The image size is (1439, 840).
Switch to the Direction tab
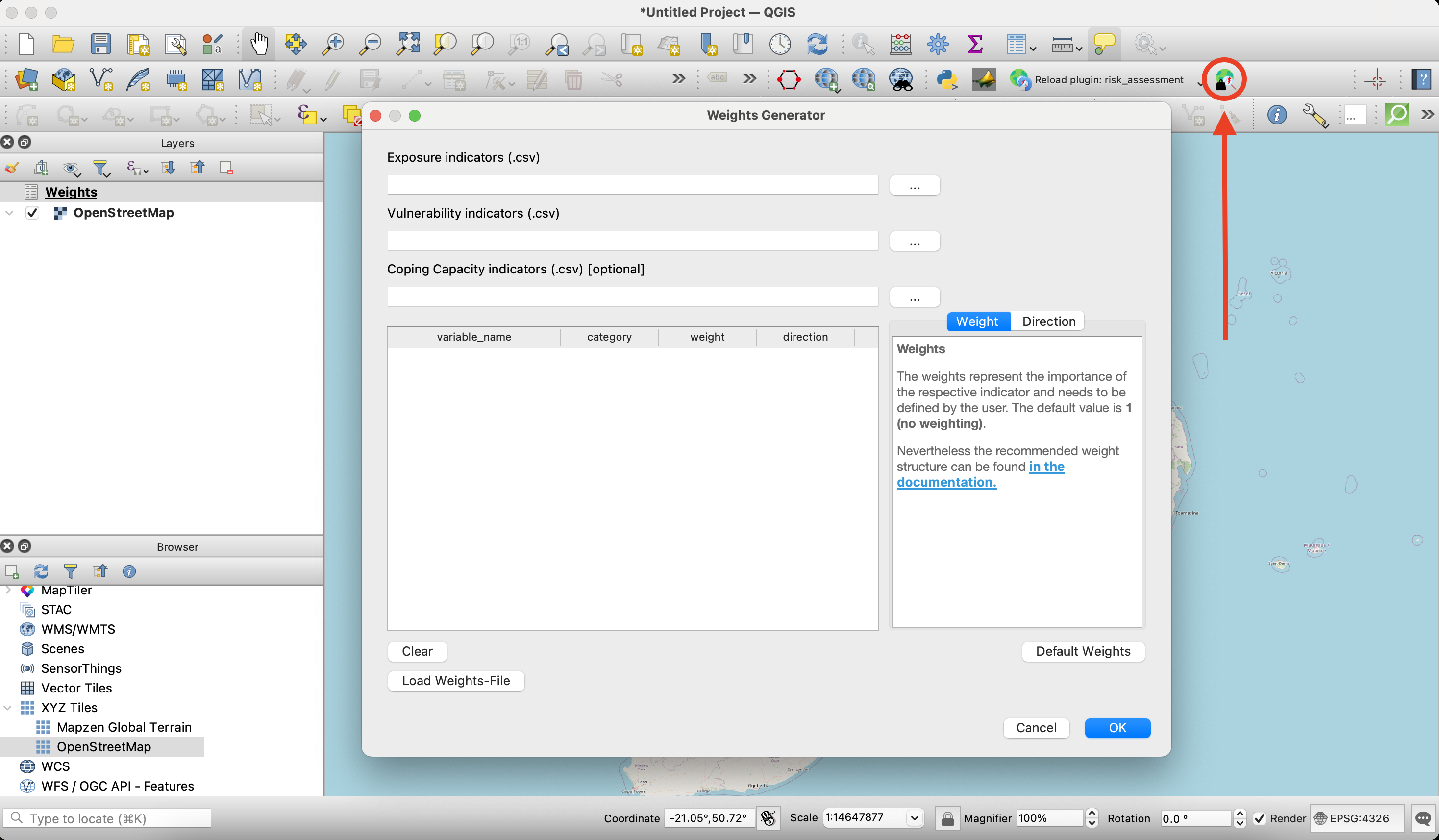coord(1048,321)
